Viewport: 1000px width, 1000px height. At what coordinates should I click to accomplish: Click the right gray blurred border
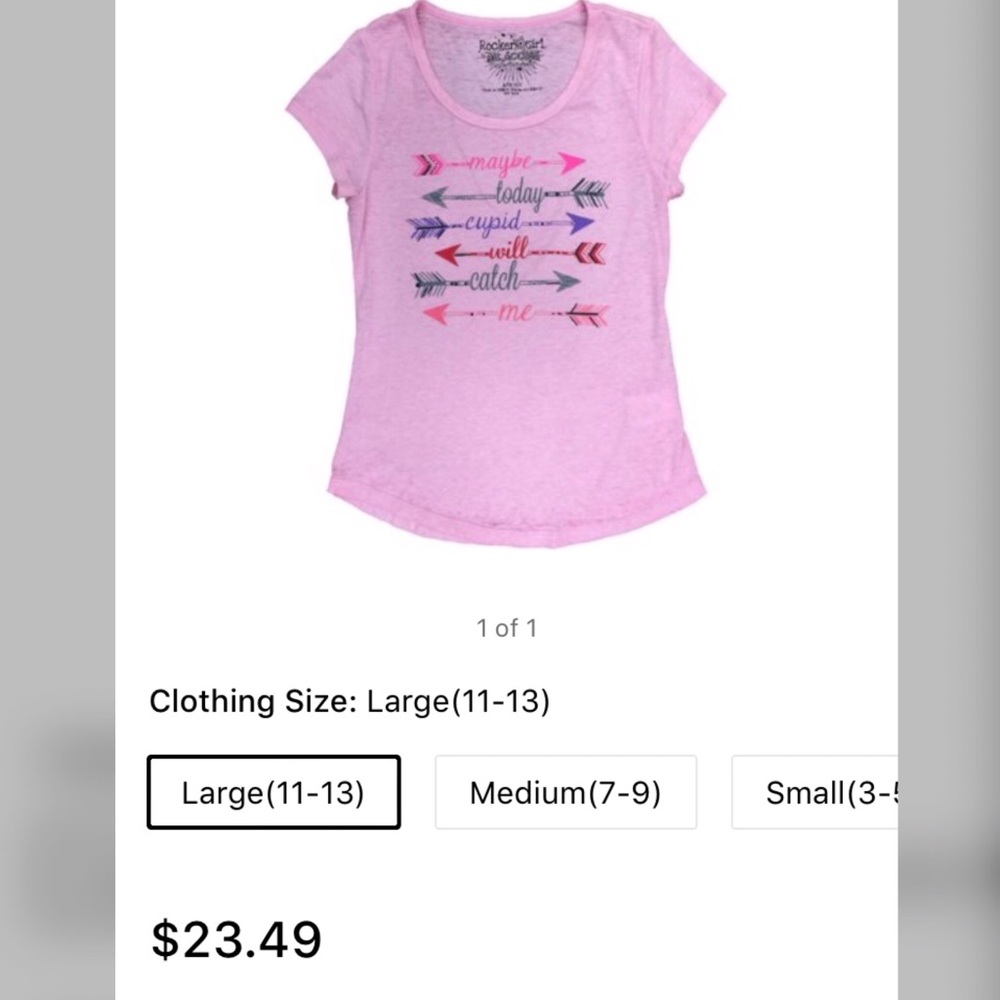(949, 500)
